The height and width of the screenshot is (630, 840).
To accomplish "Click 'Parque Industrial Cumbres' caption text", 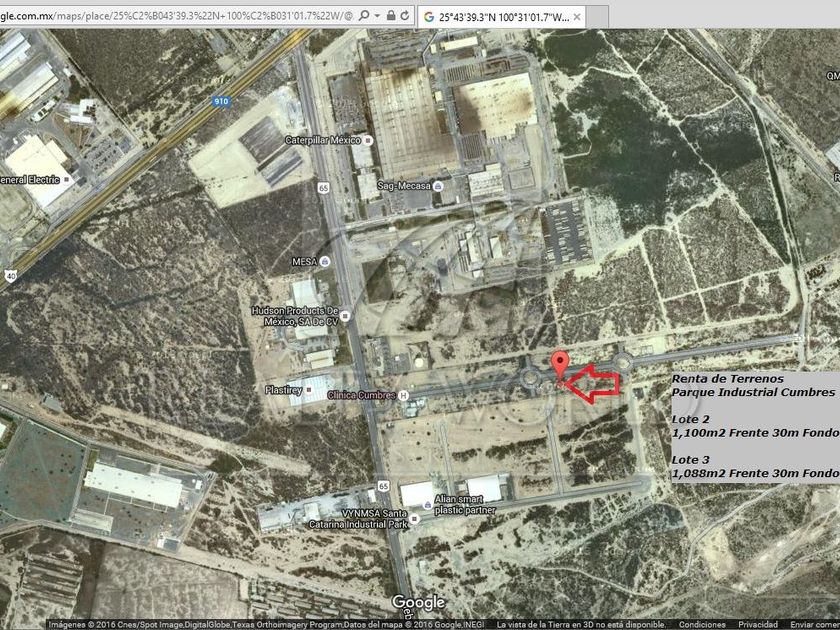I will point(753,392).
